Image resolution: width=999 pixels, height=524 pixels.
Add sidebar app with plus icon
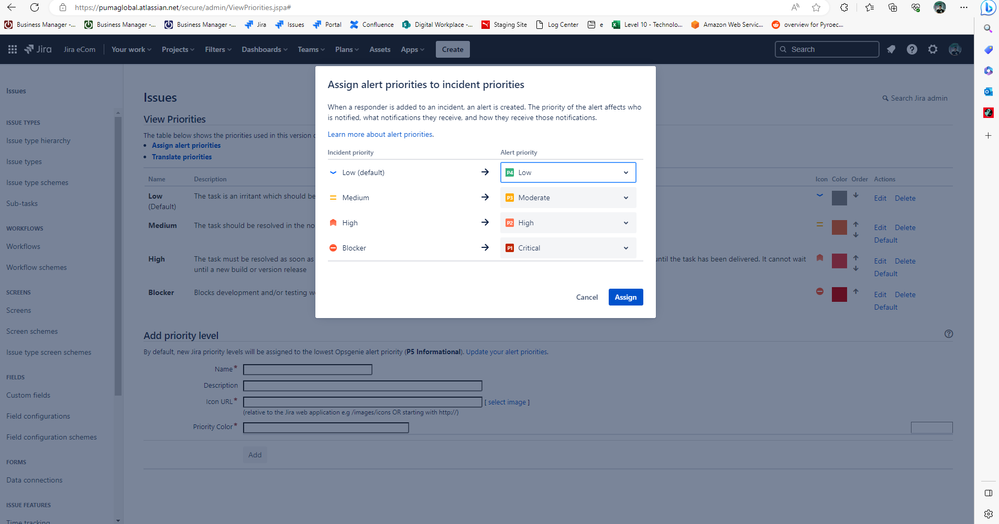(x=988, y=135)
